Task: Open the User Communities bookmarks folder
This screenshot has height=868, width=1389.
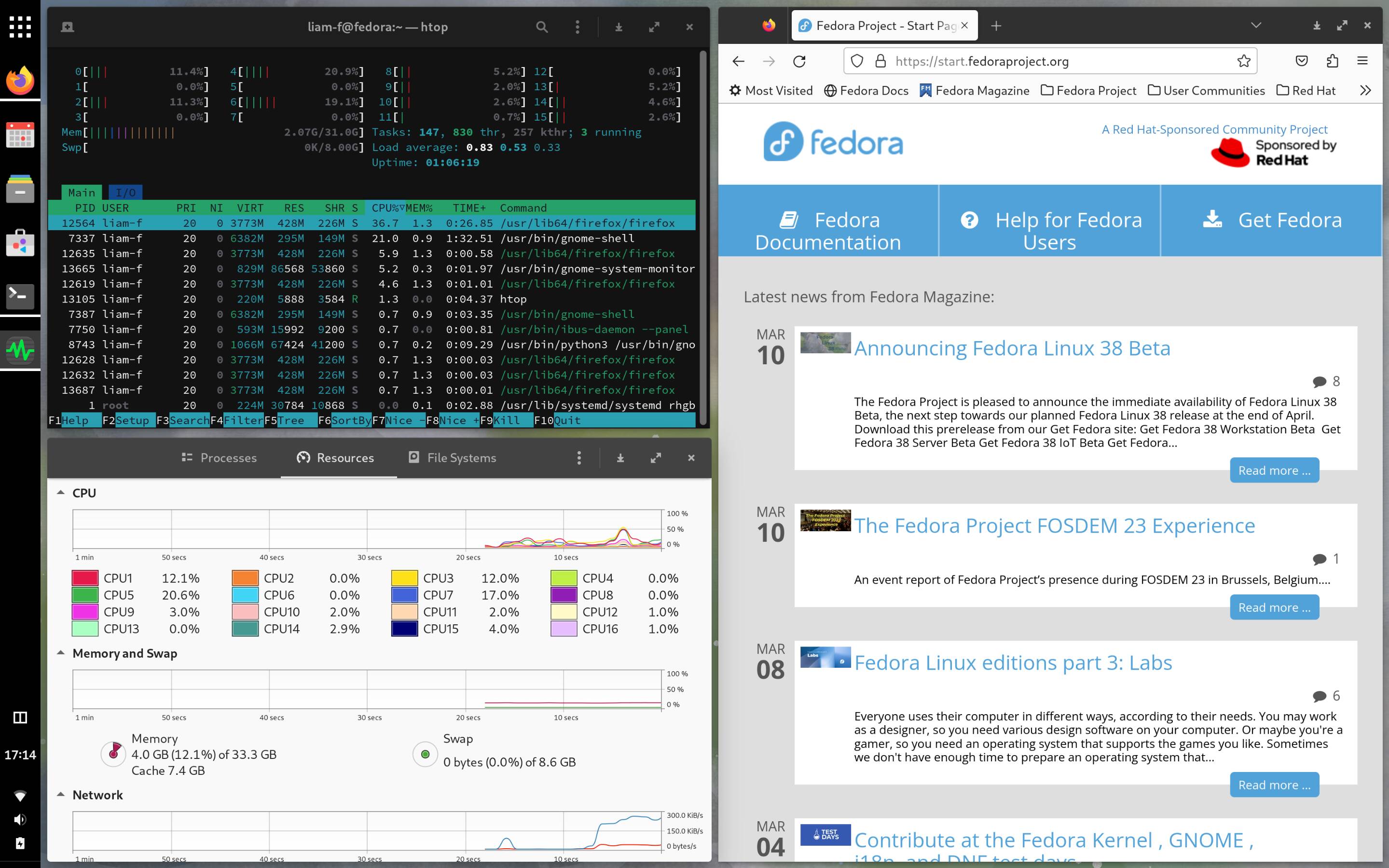Action: 1206,91
